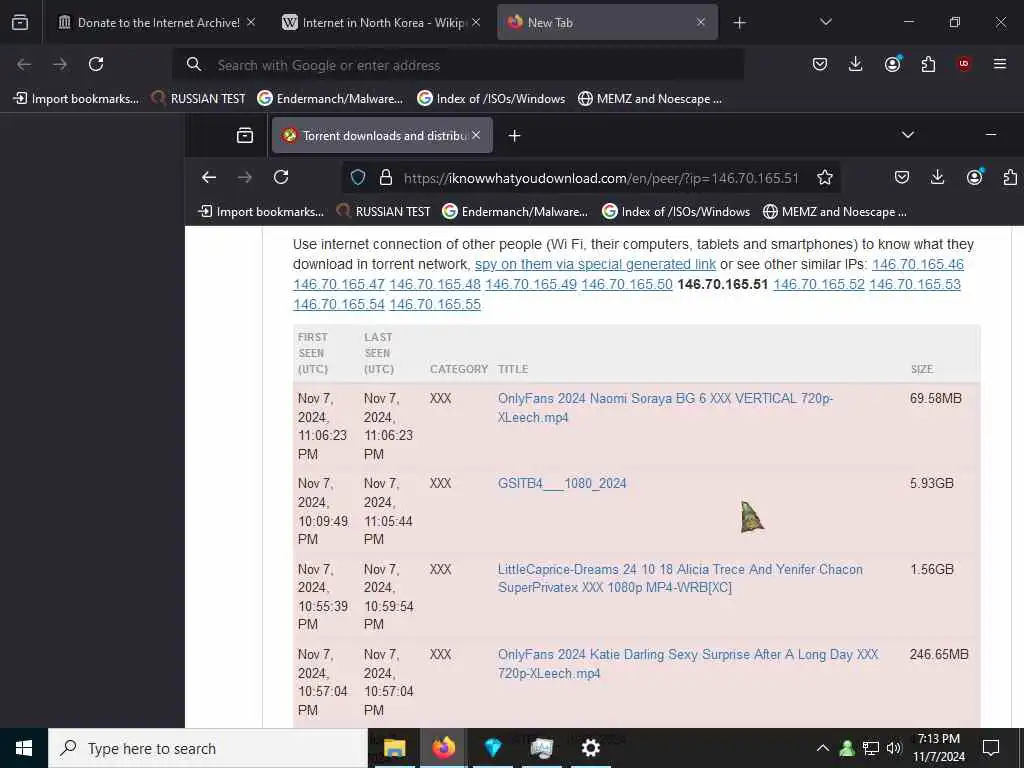The image size is (1024, 768).
Task: Close the Internet in North Korea tab
Action: pyautogui.click(x=476, y=22)
